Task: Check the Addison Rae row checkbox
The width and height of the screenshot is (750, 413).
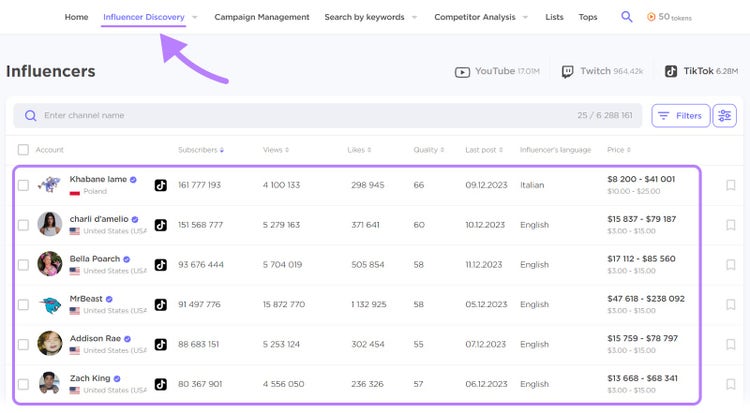Action: (x=23, y=344)
